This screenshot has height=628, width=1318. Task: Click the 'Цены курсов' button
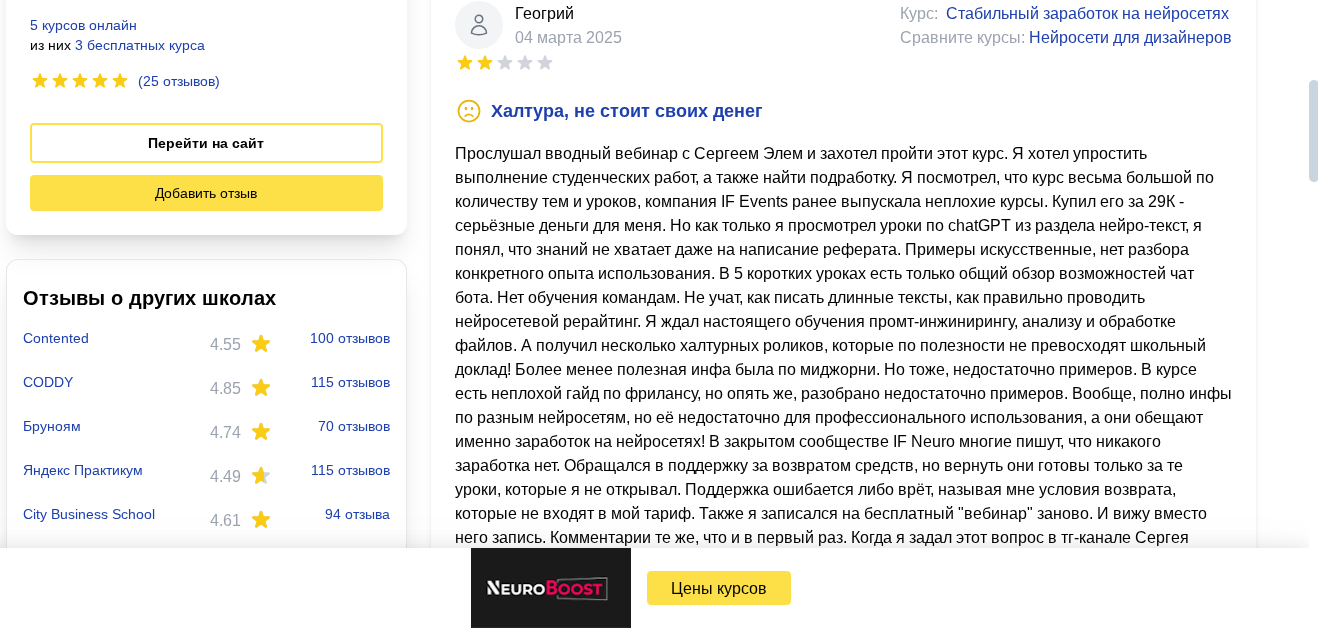[719, 588]
